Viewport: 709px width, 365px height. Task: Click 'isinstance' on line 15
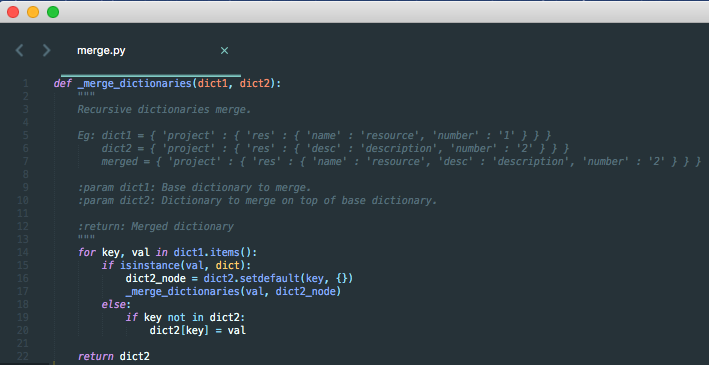pos(150,265)
